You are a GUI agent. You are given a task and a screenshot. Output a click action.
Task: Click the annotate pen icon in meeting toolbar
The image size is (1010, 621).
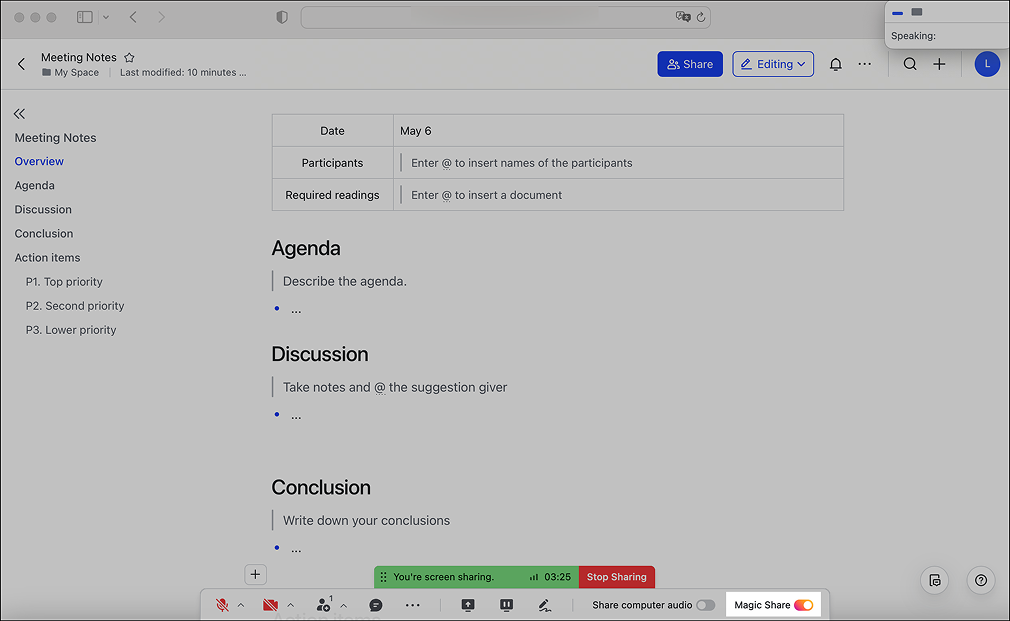(x=545, y=605)
